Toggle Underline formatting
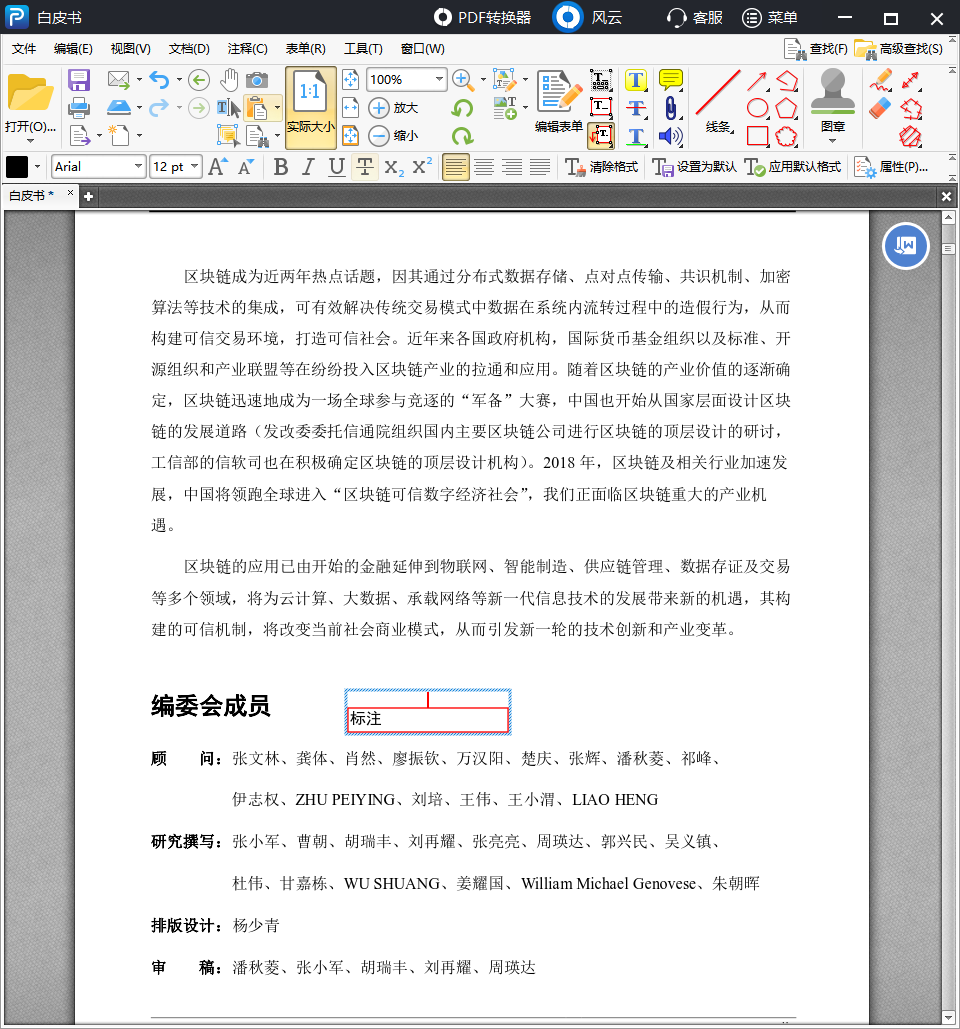 [x=336, y=167]
